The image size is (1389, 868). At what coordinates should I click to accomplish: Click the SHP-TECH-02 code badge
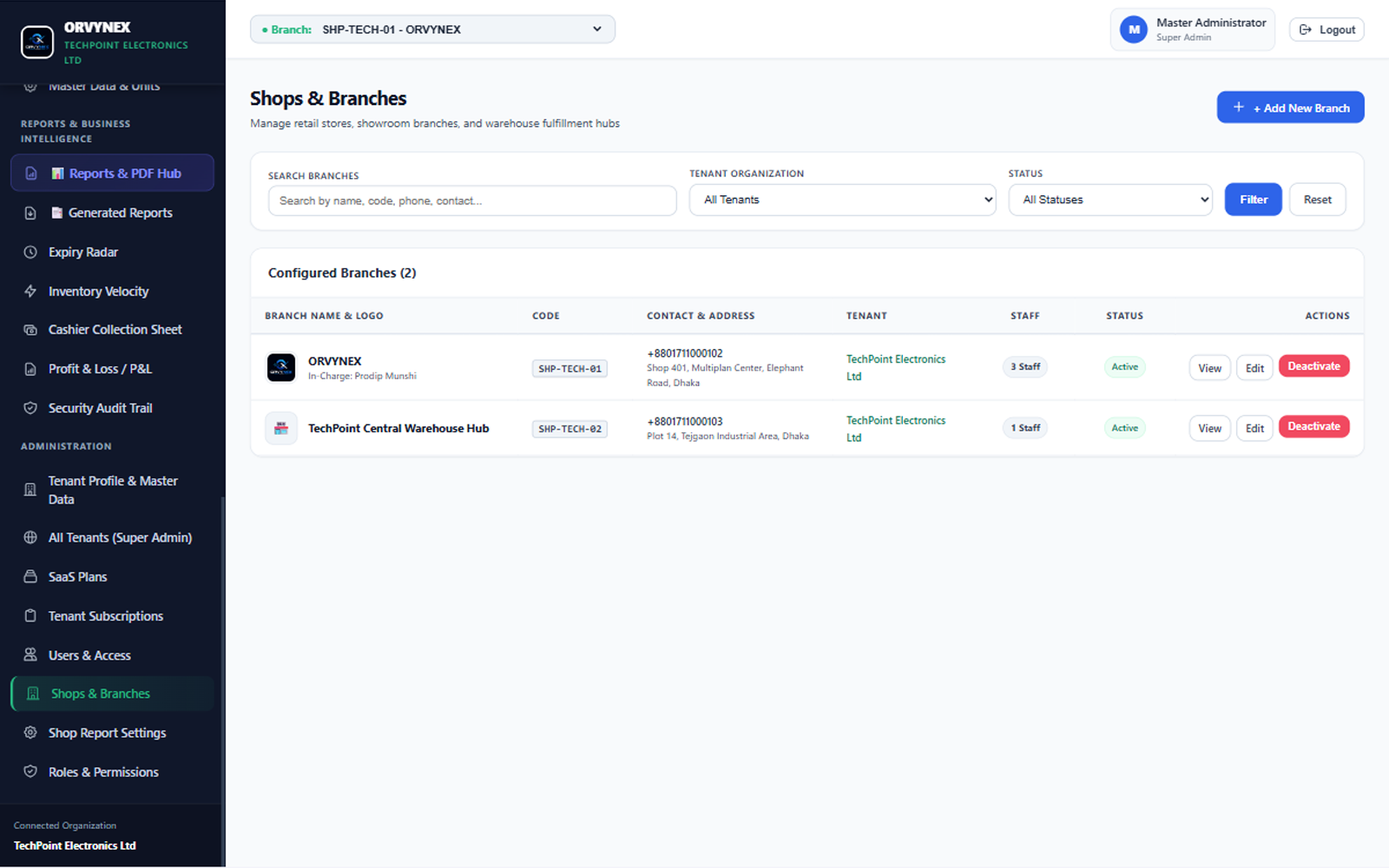[569, 429]
